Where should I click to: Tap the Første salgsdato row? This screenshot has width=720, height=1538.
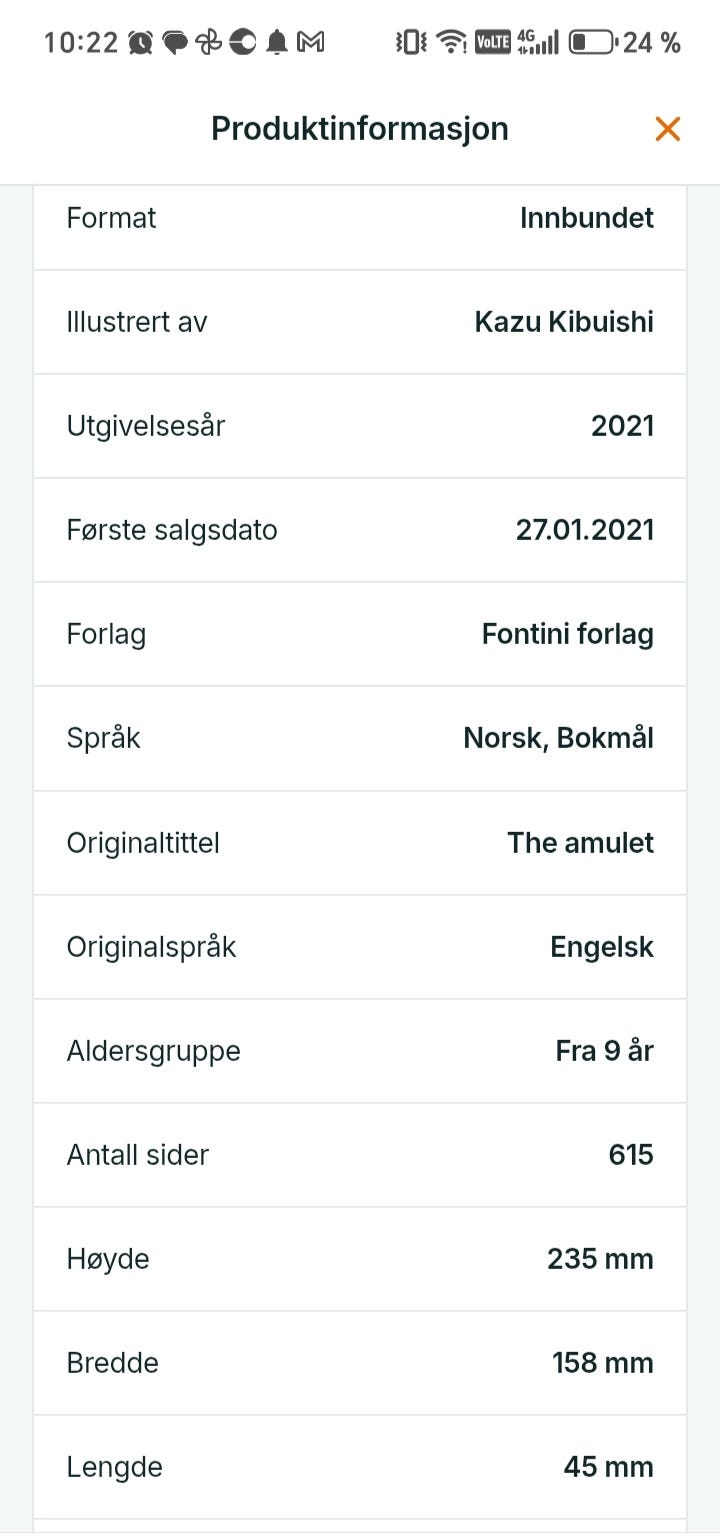point(360,530)
